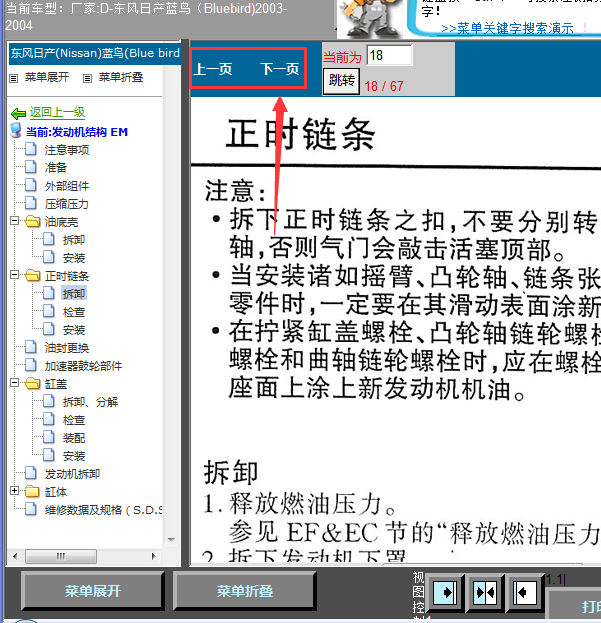Click the 油底壳 folder icon

[x=33, y=221]
